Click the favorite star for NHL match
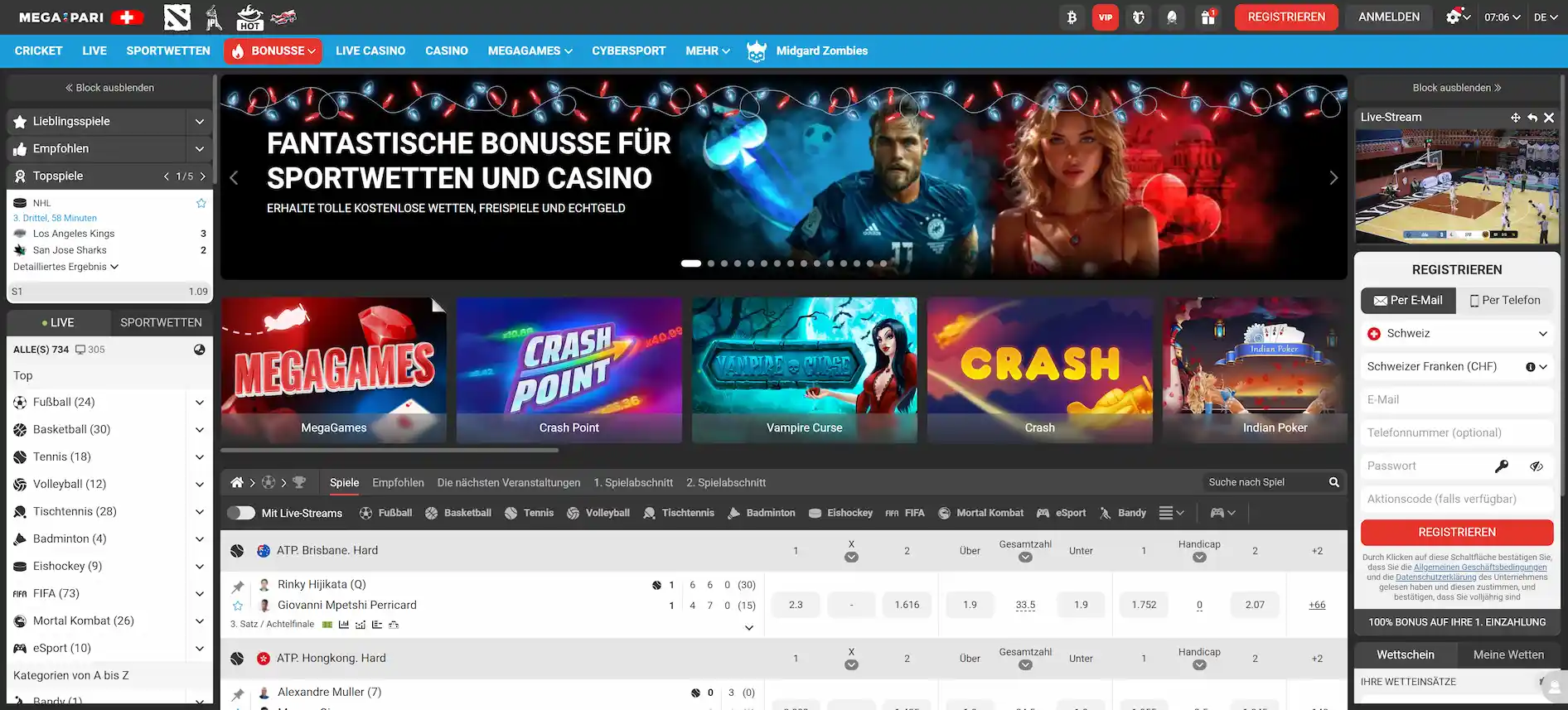 pyautogui.click(x=201, y=203)
